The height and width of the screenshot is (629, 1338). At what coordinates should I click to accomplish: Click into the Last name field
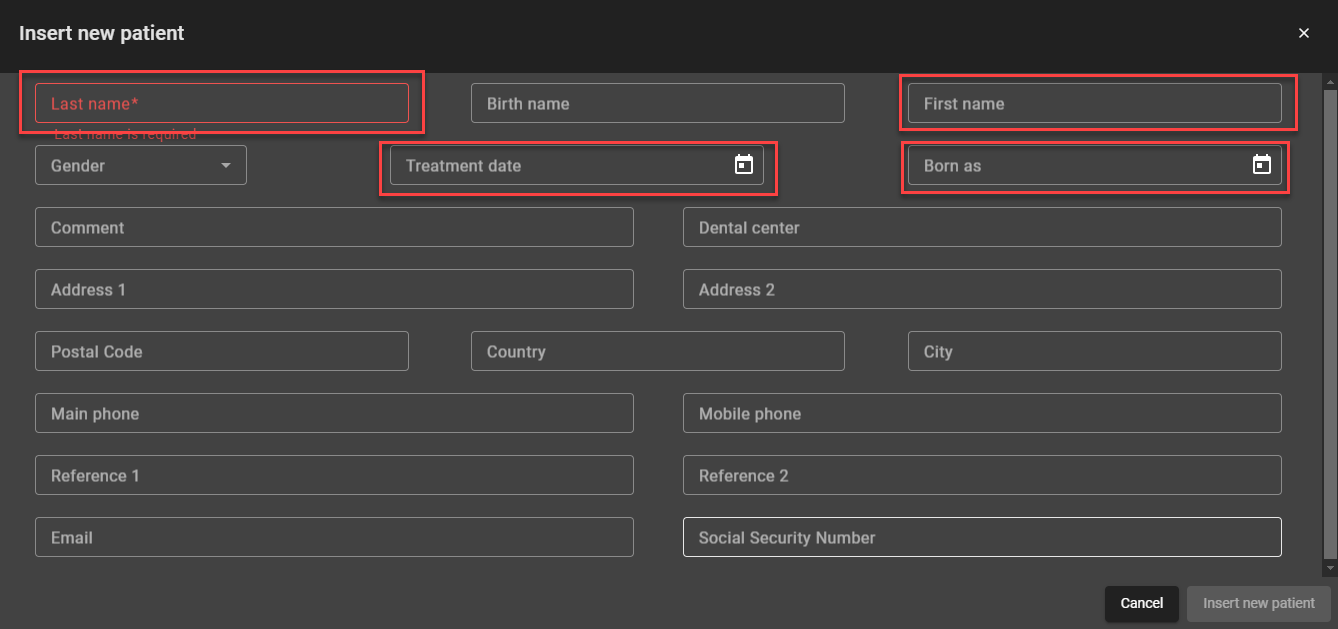tap(221, 103)
